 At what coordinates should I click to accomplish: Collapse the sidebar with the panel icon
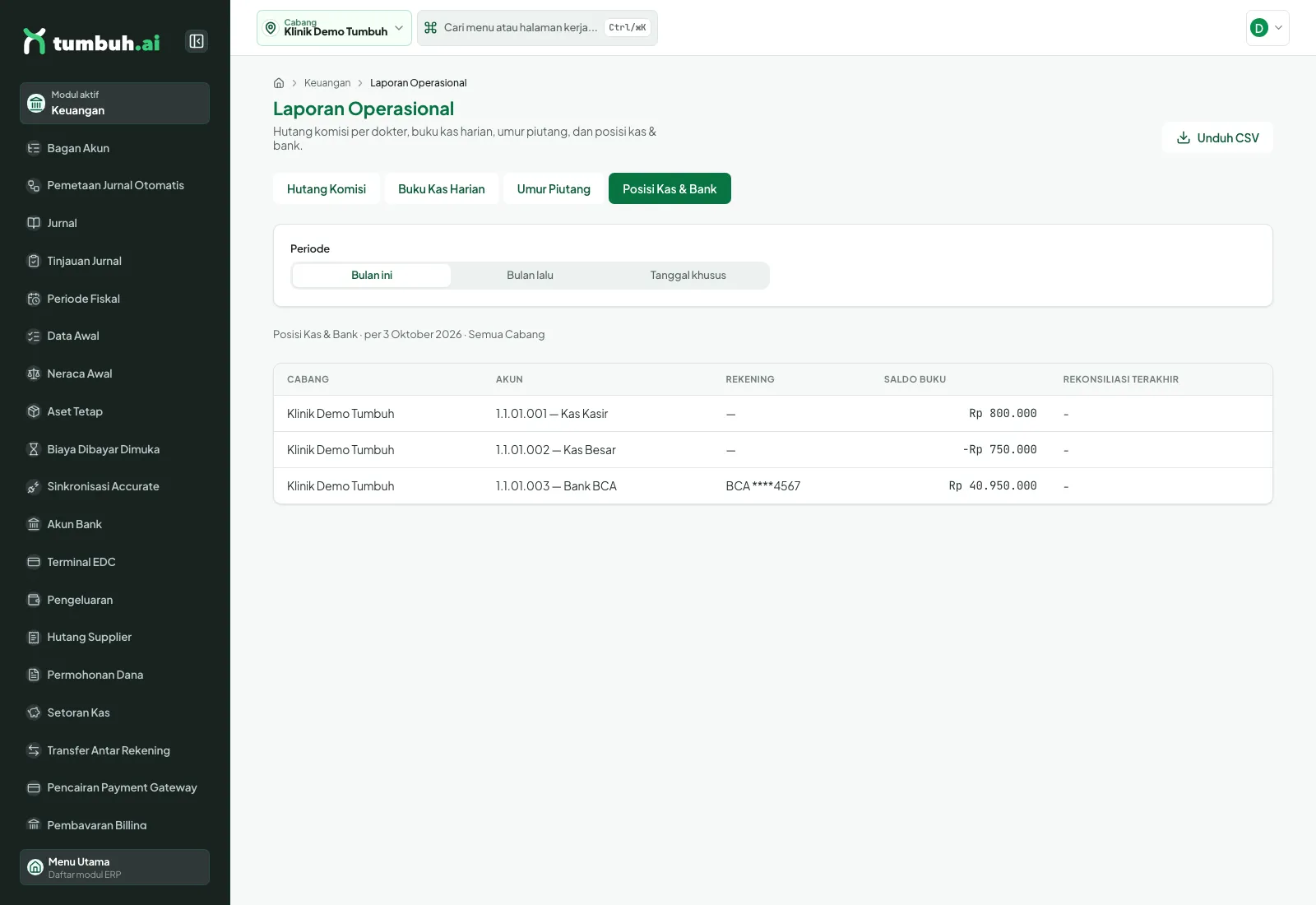point(197,41)
